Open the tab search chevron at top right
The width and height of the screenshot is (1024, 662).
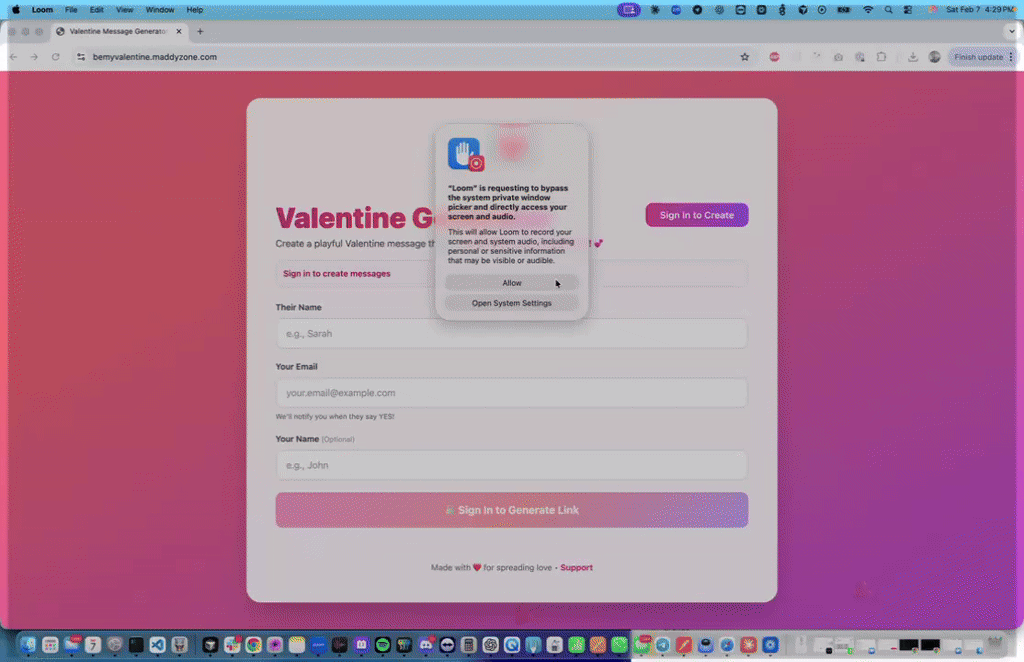tap(1011, 31)
